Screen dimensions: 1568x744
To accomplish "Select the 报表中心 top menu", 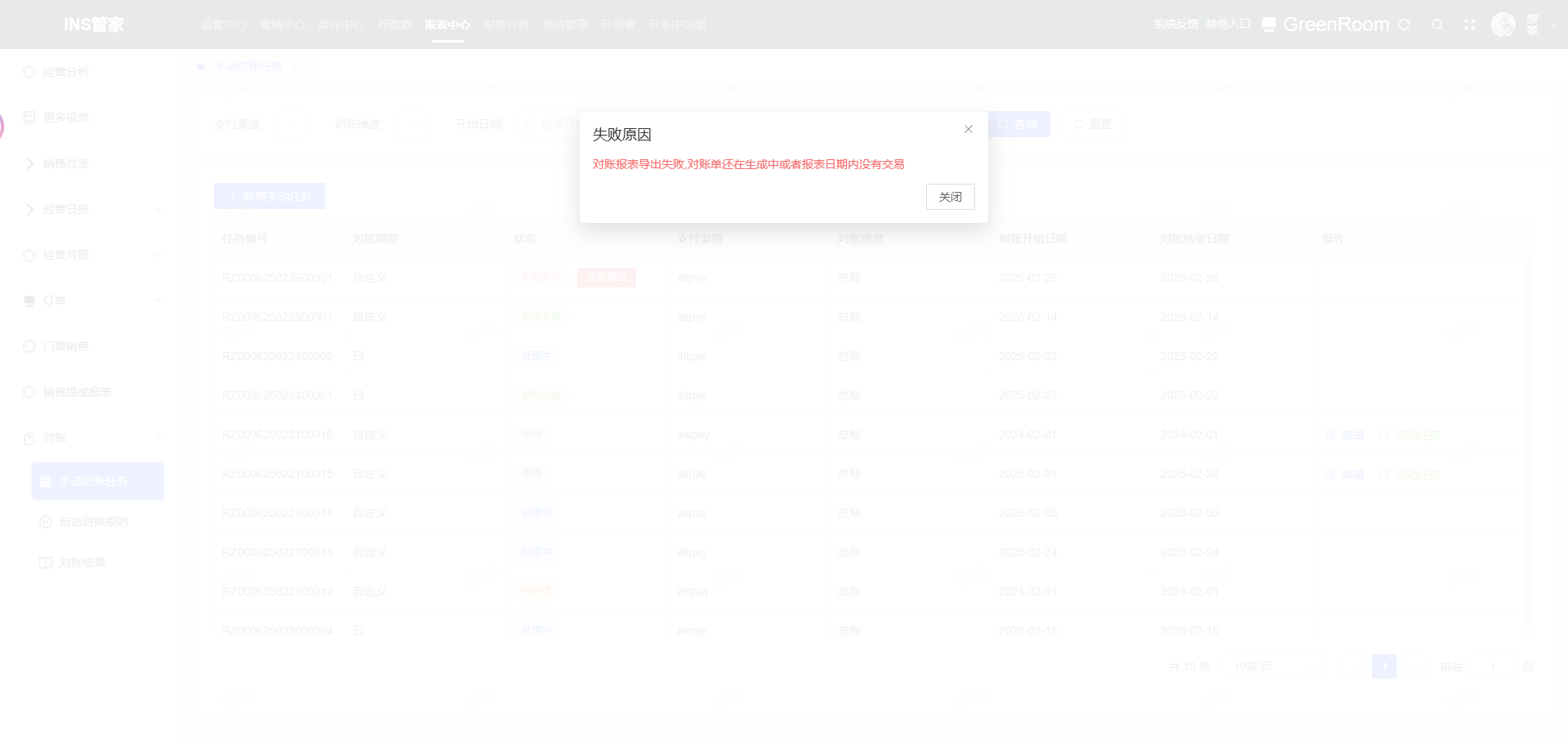I will coord(448,25).
